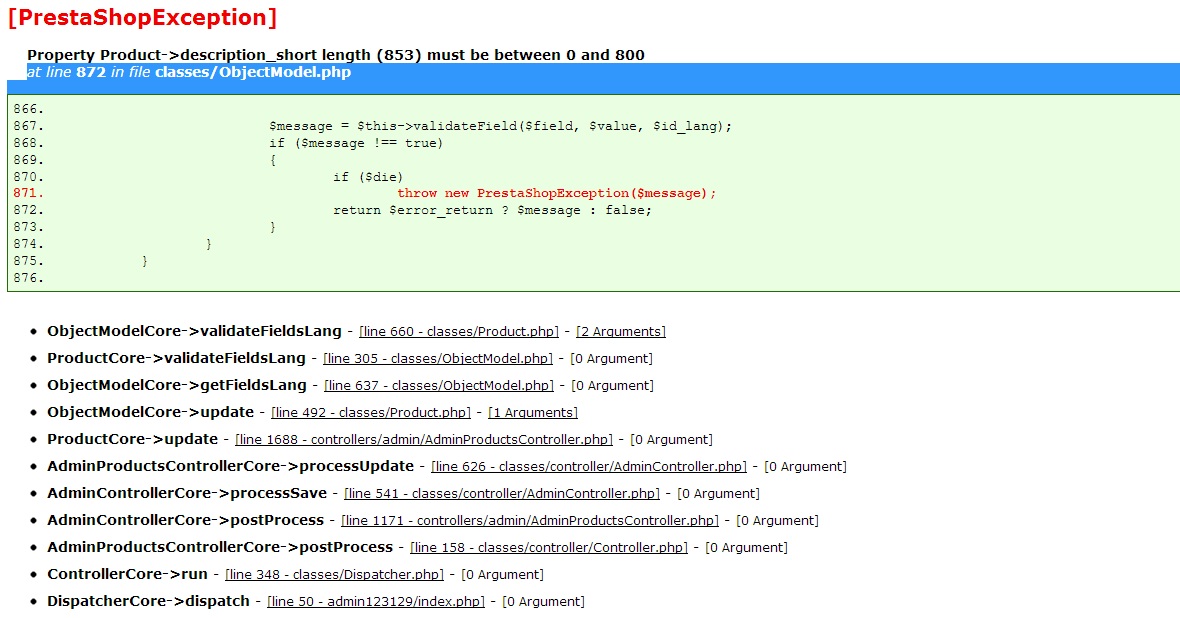The height and width of the screenshot is (618, 1180).
Task: Click ObjectModelCore->validateFieldsLang text
Action: 194,331
